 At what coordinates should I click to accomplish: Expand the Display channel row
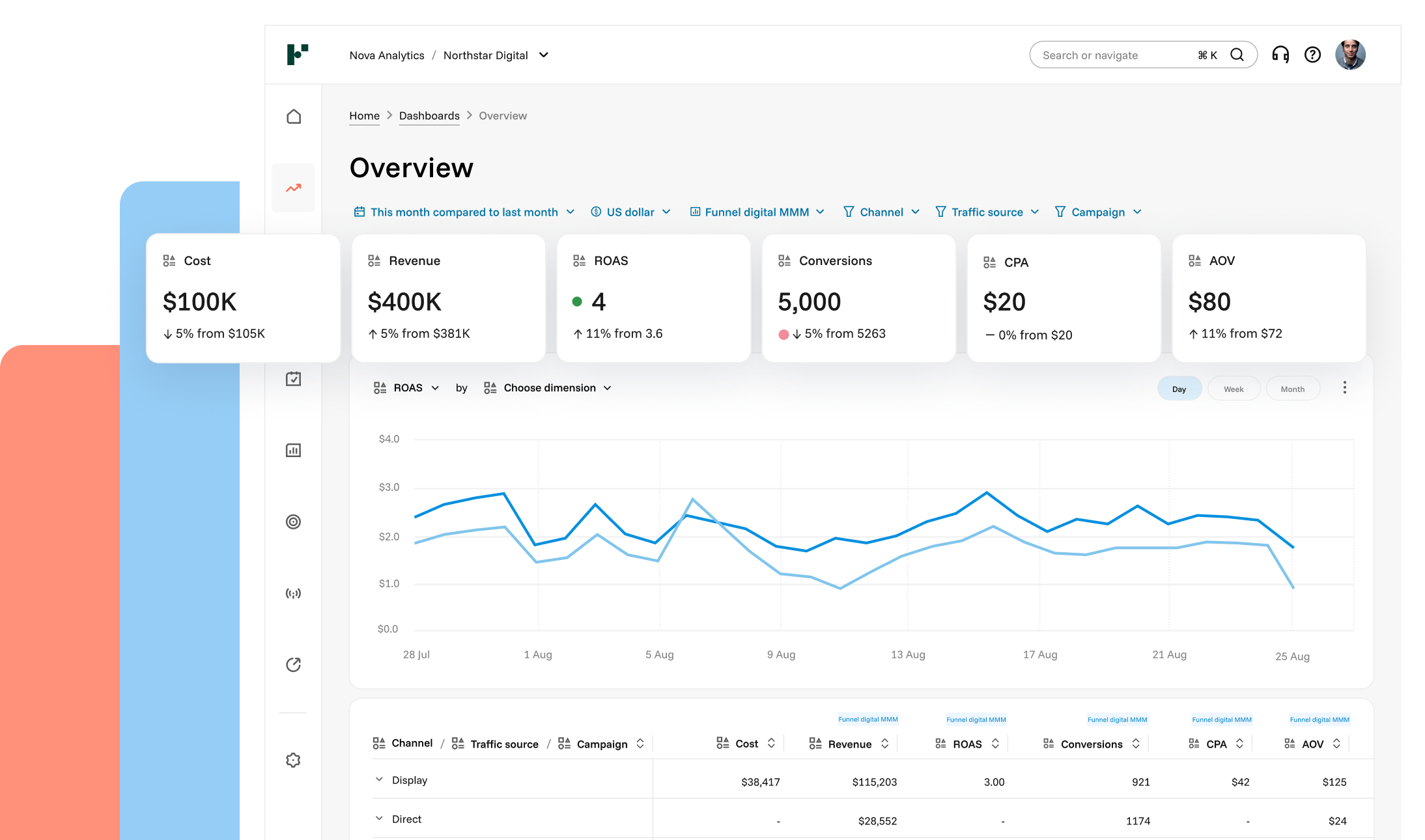click(379, 780)
